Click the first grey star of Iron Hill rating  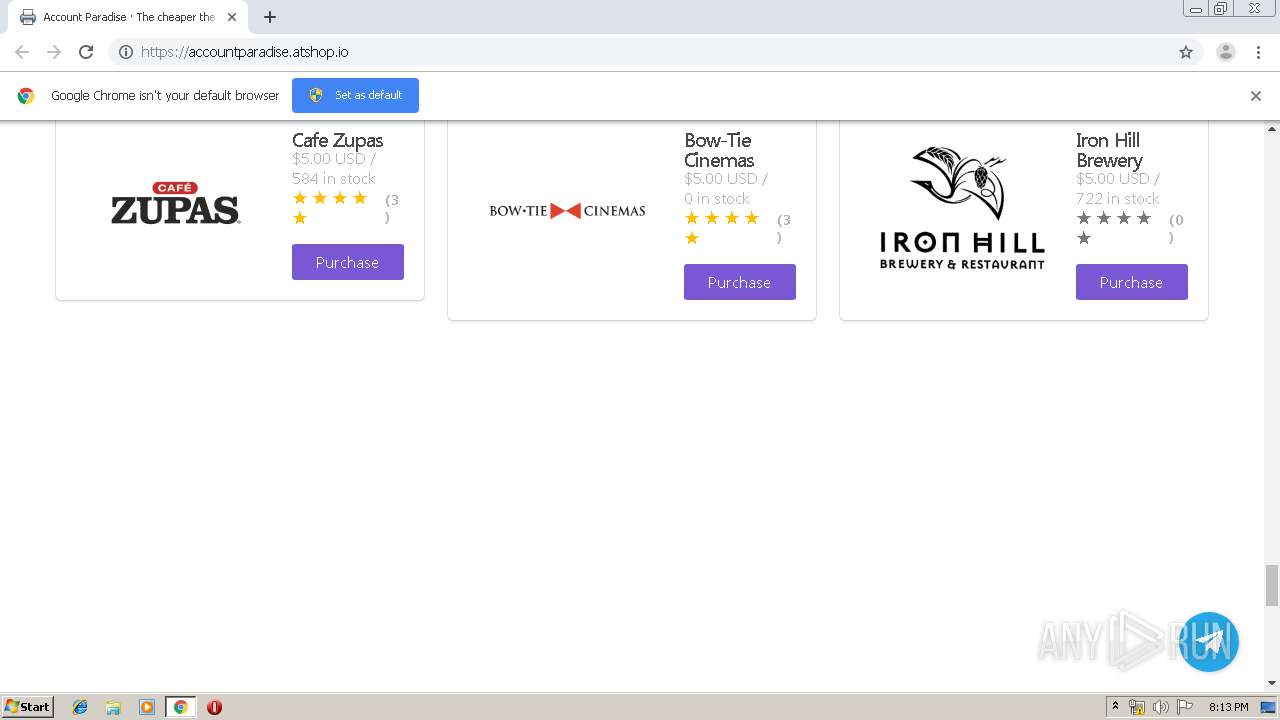tap(1084, 218)
